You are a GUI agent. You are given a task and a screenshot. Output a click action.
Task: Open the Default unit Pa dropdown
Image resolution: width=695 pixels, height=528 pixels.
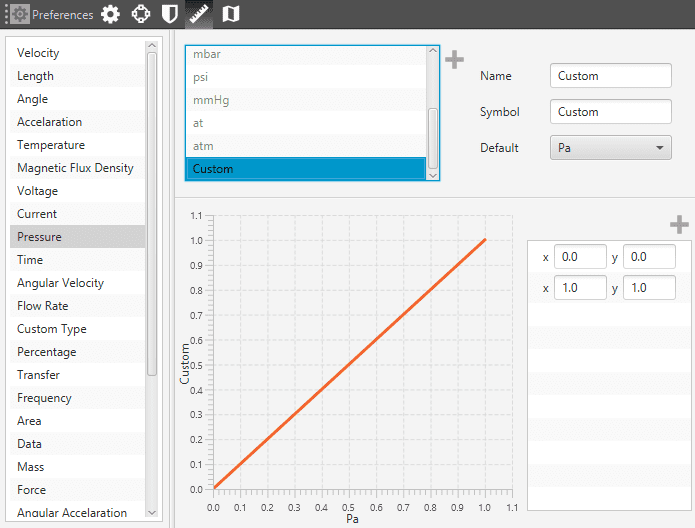tap(610, 148)
